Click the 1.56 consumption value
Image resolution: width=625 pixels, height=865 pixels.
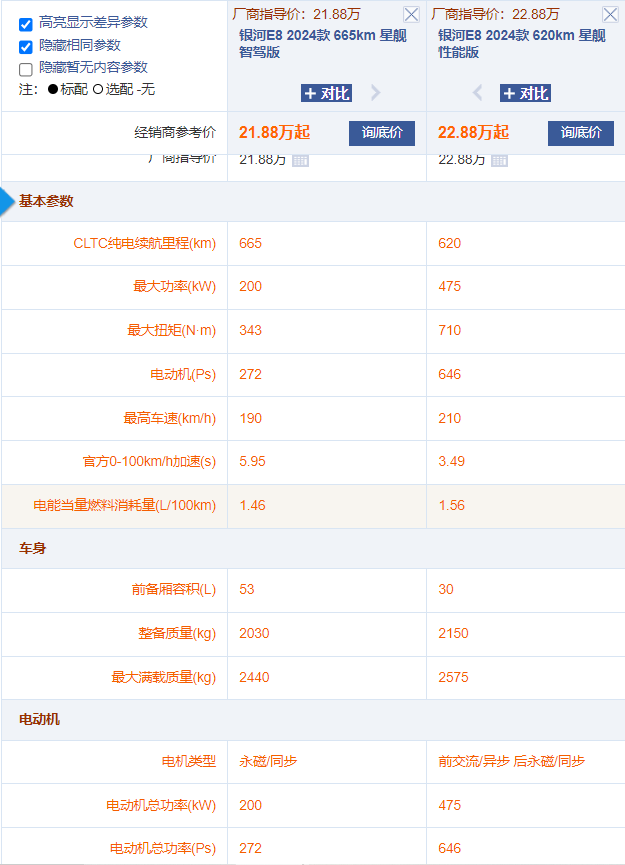tap(452, 505)
